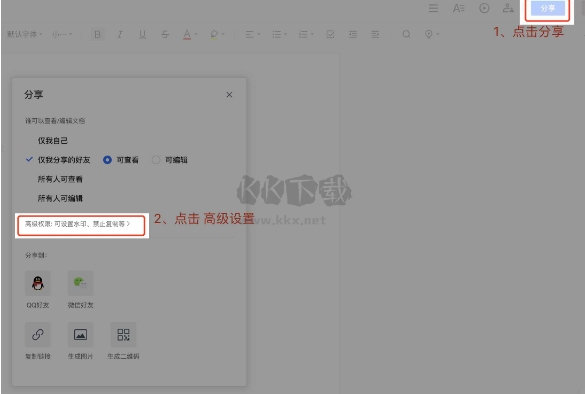Screen dimensions: 585x394
Task: Click the 分享到: label text
Action: point(36,255)
